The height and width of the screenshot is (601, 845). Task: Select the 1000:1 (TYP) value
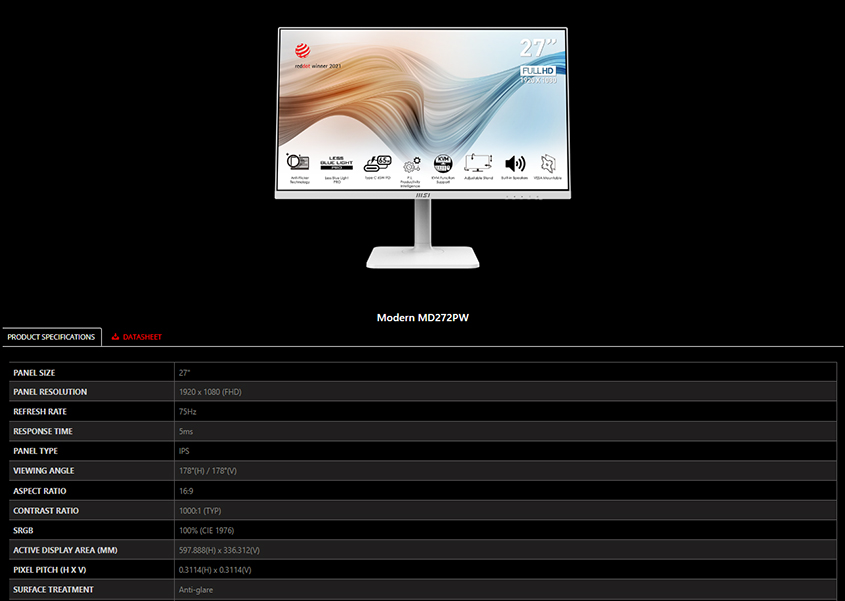click(200, 510)
